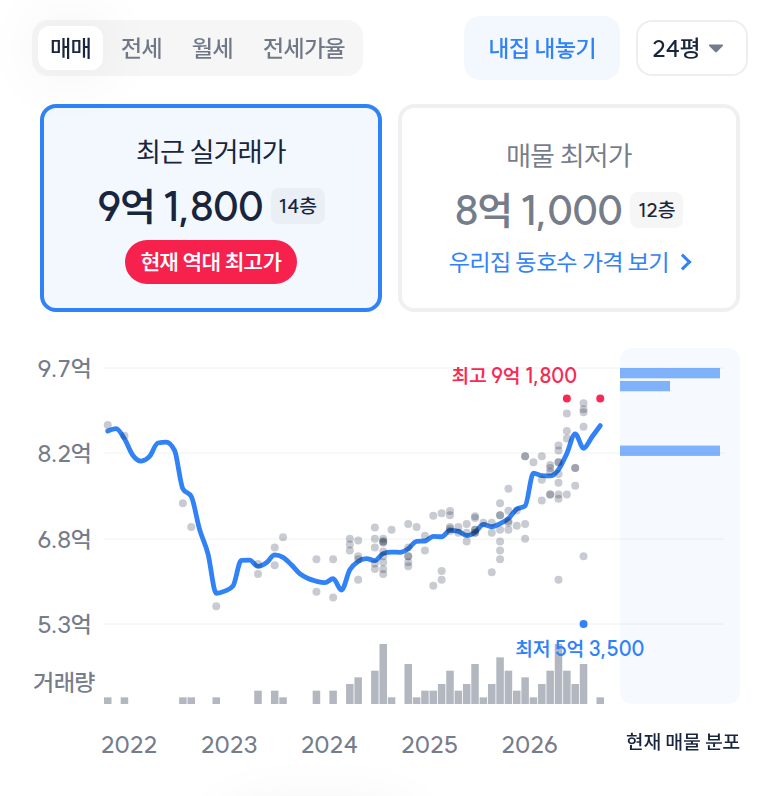Click the rightmost red highest-price dot
Viewport: 780px width, 796px height.
(600, 399)
